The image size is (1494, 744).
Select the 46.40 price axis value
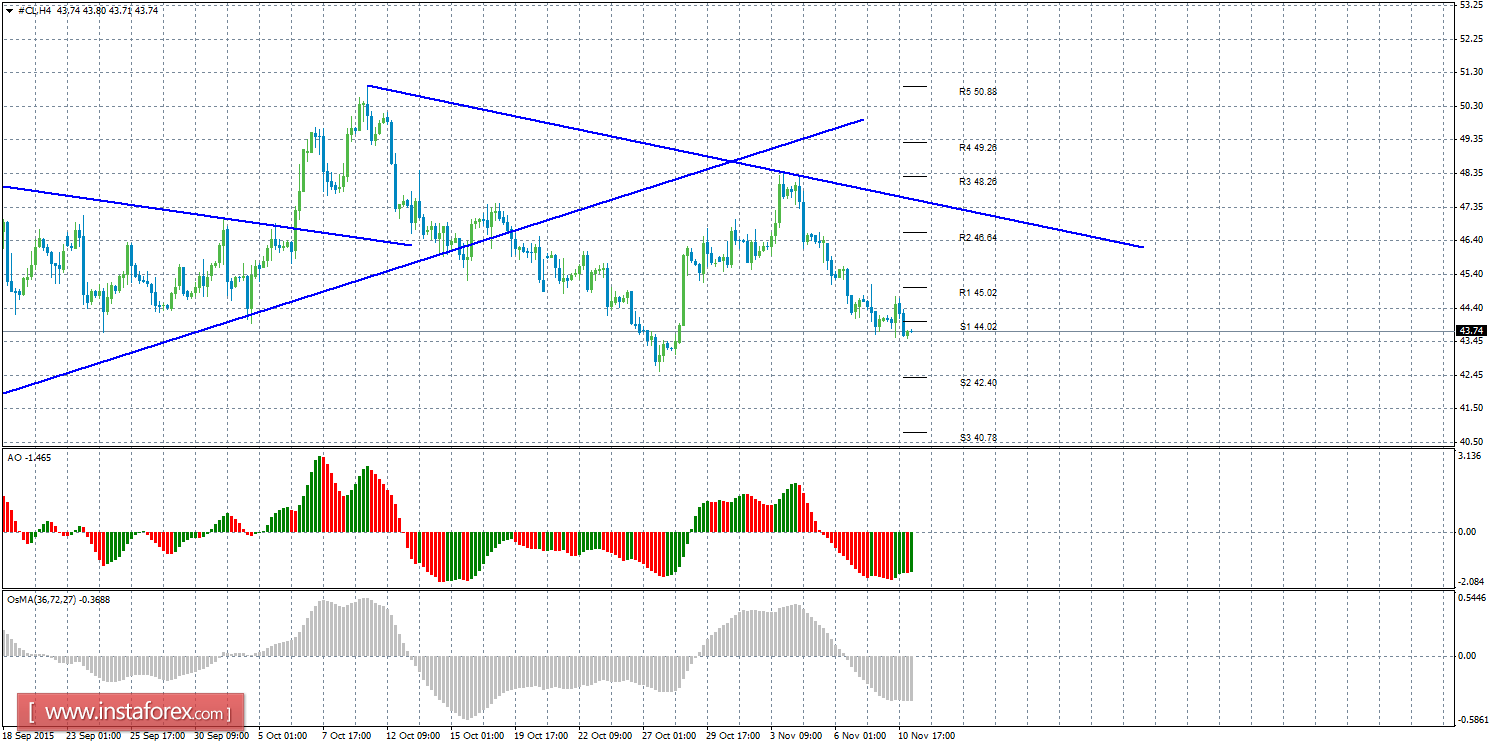point(1471,240)
